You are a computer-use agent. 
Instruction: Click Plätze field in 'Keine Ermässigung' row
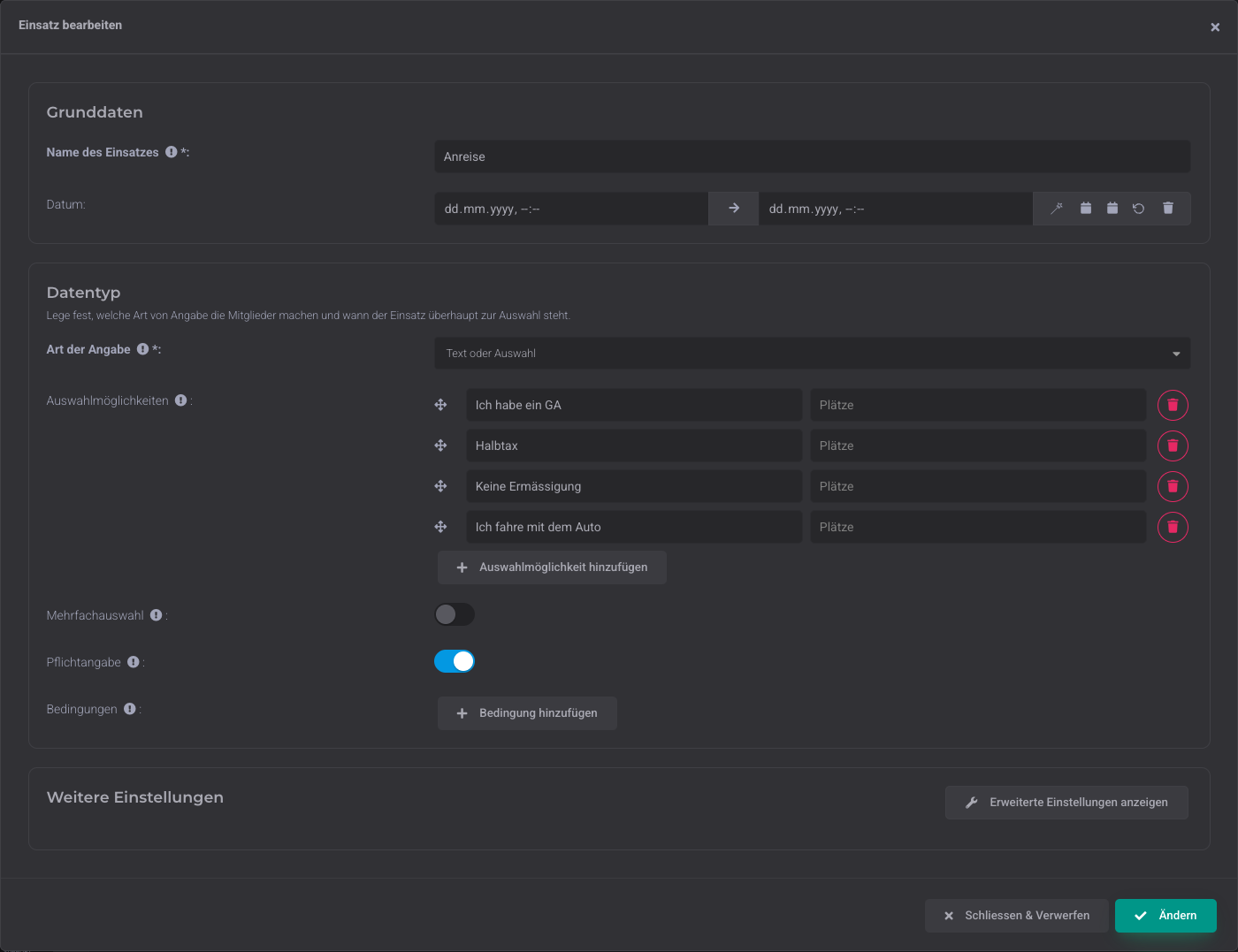click(978, 486)
